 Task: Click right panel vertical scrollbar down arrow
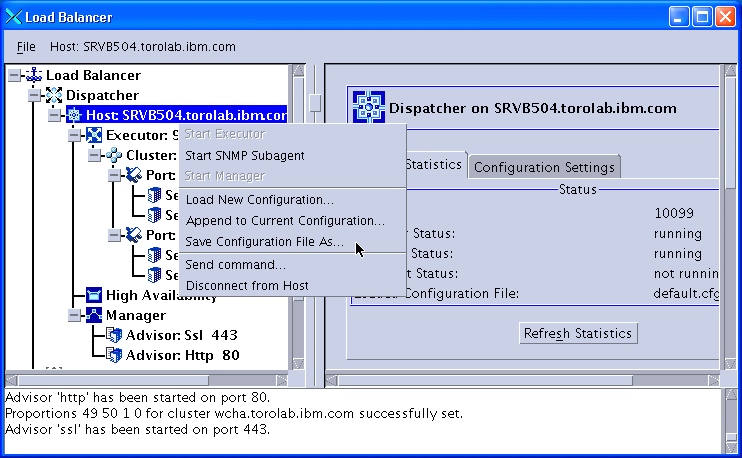pos(730,364)
